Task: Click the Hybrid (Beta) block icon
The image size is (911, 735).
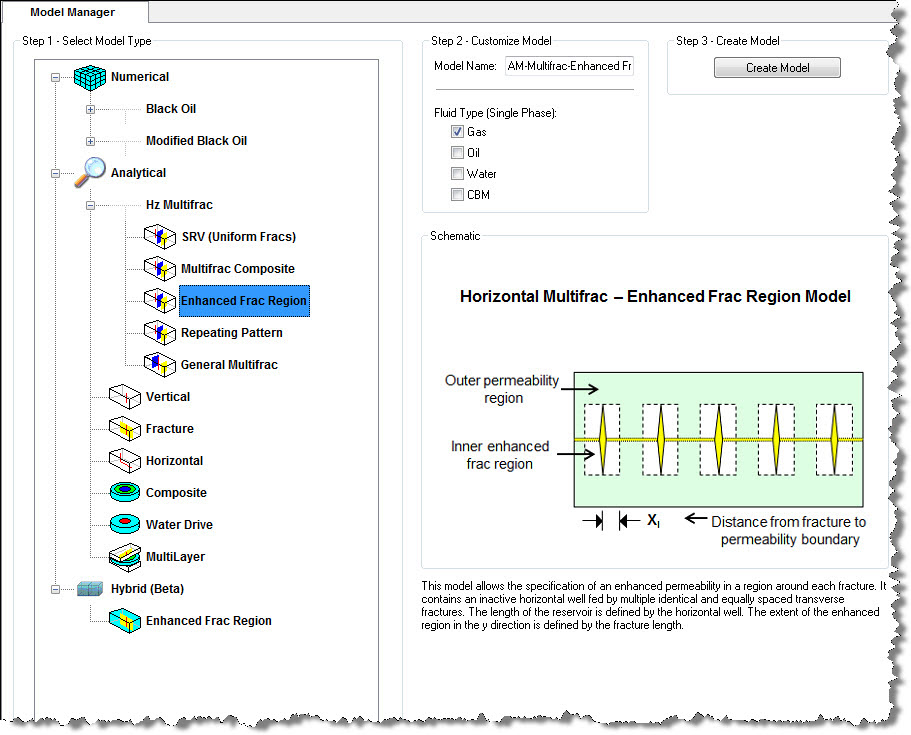Action: point(91,589)
